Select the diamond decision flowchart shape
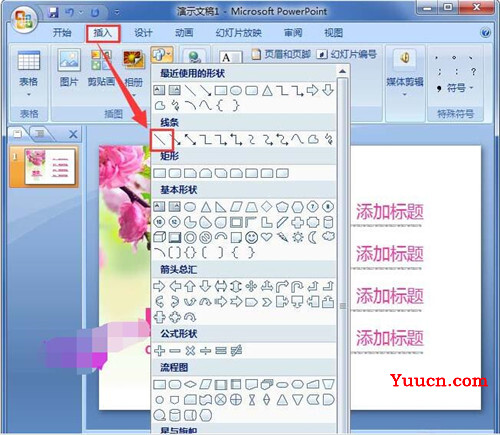The height and width of the screenshot is (435, 500). 190,384
